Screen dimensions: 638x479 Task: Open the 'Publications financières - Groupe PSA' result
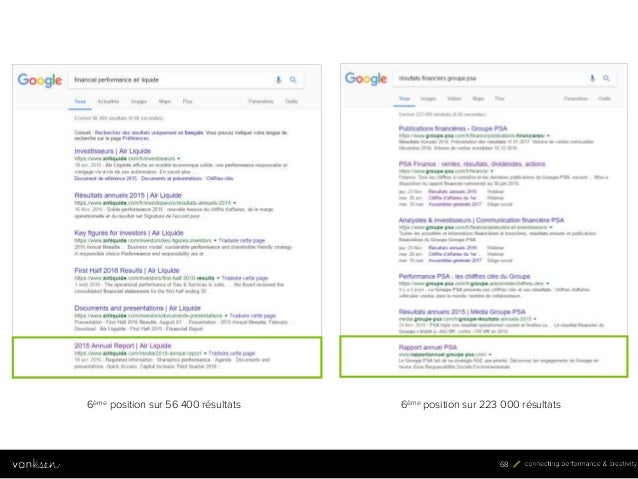pyautogui.click(x=453, y=129)
